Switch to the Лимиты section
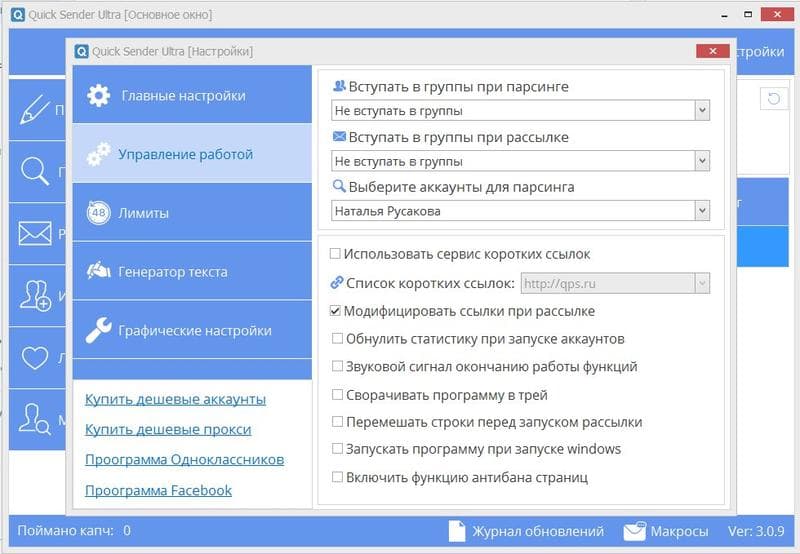This screenshot has height=554, width=800. (x=192, y=212)
